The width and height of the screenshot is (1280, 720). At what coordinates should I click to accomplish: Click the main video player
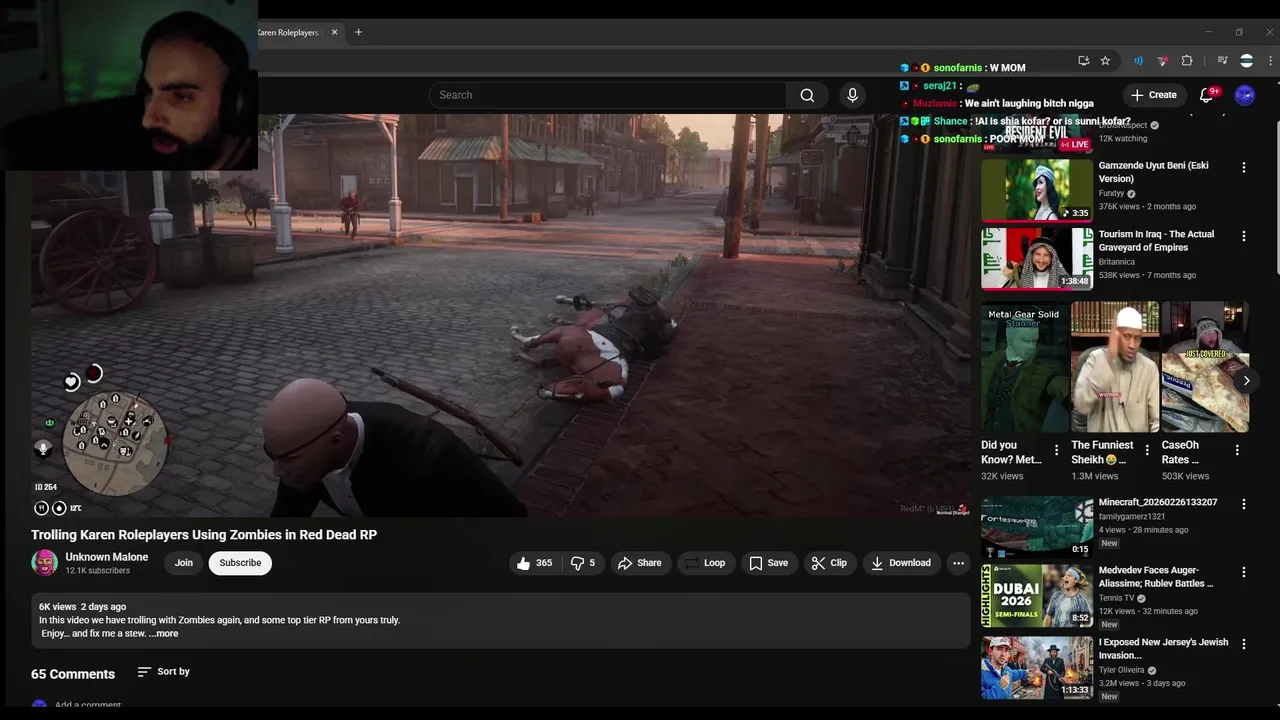[500, 315]
